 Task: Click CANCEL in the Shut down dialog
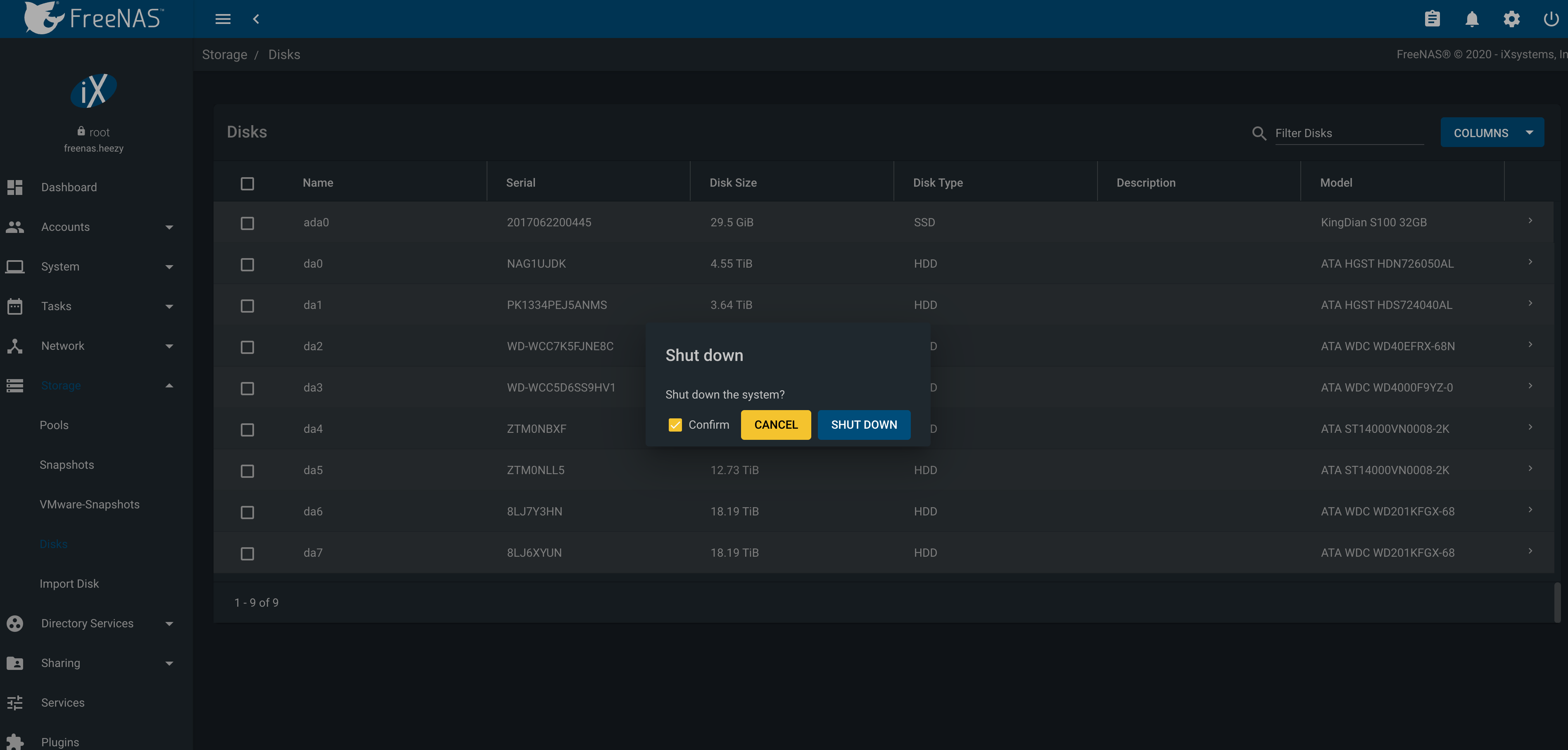click(775, 425)
